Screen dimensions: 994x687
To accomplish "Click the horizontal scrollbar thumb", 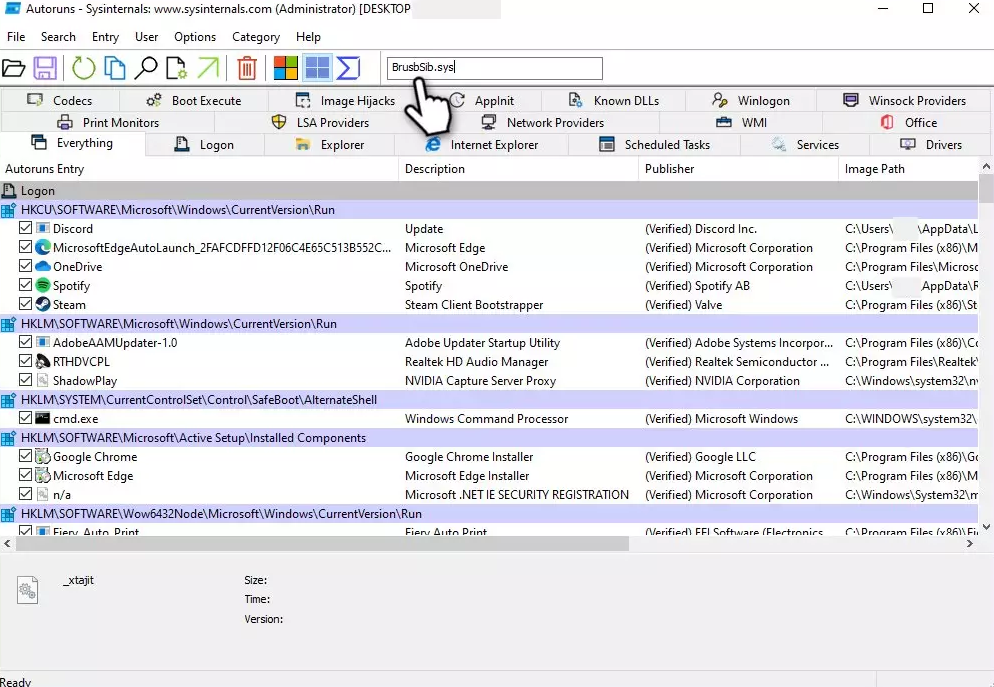I will pos(320,544).
